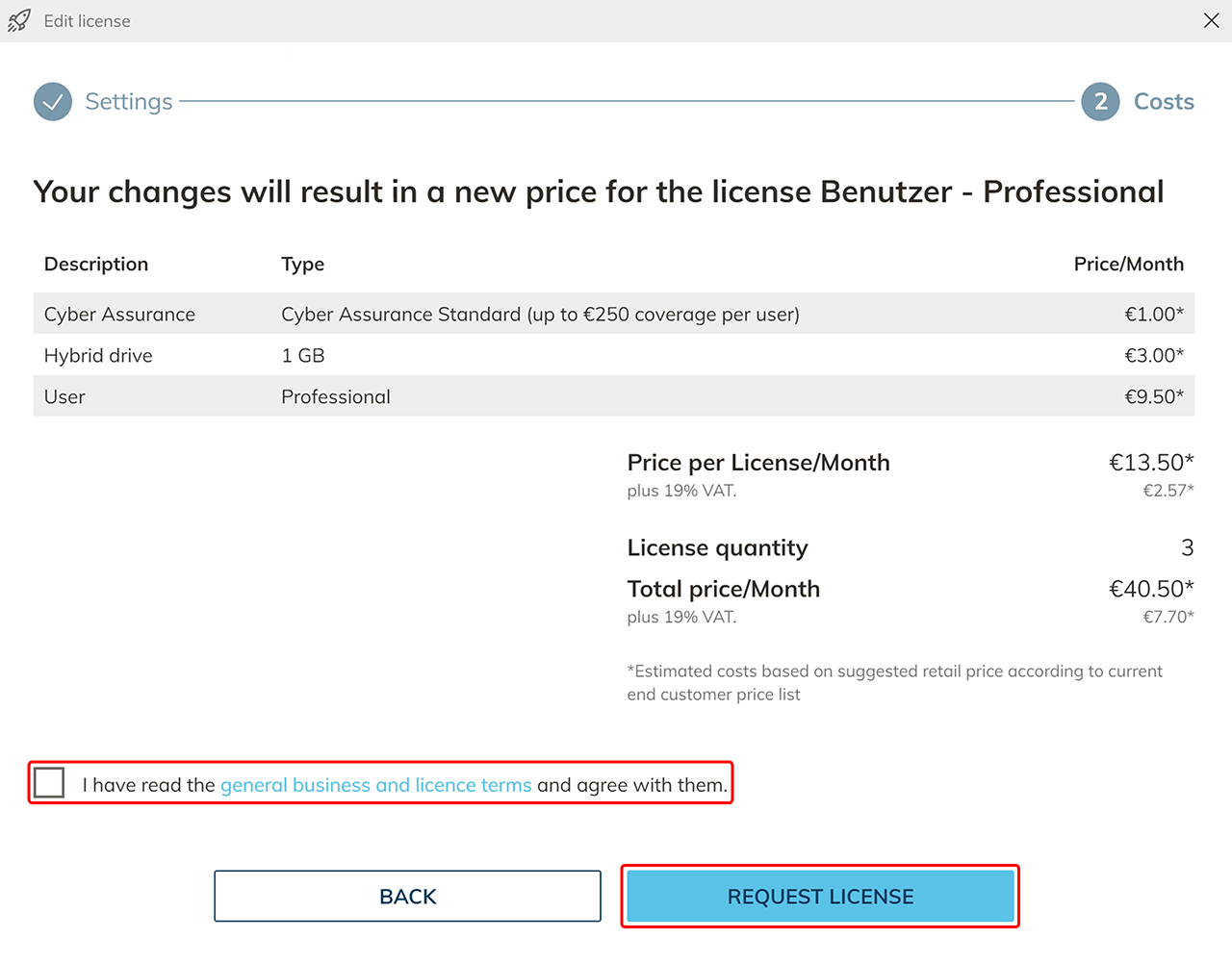
Task: Click the REQUEST LICENSE button
Action: (x=820, y=897)
